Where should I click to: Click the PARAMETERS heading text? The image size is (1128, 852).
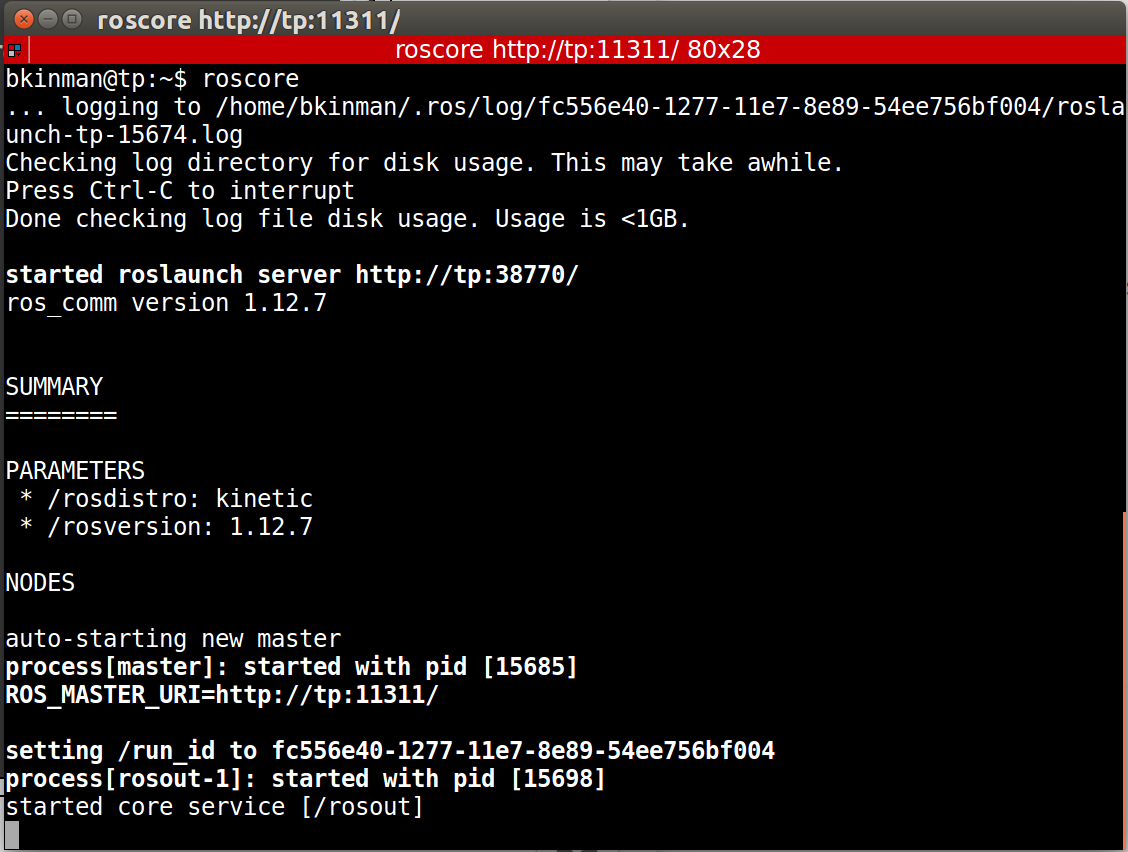point(75,470)
